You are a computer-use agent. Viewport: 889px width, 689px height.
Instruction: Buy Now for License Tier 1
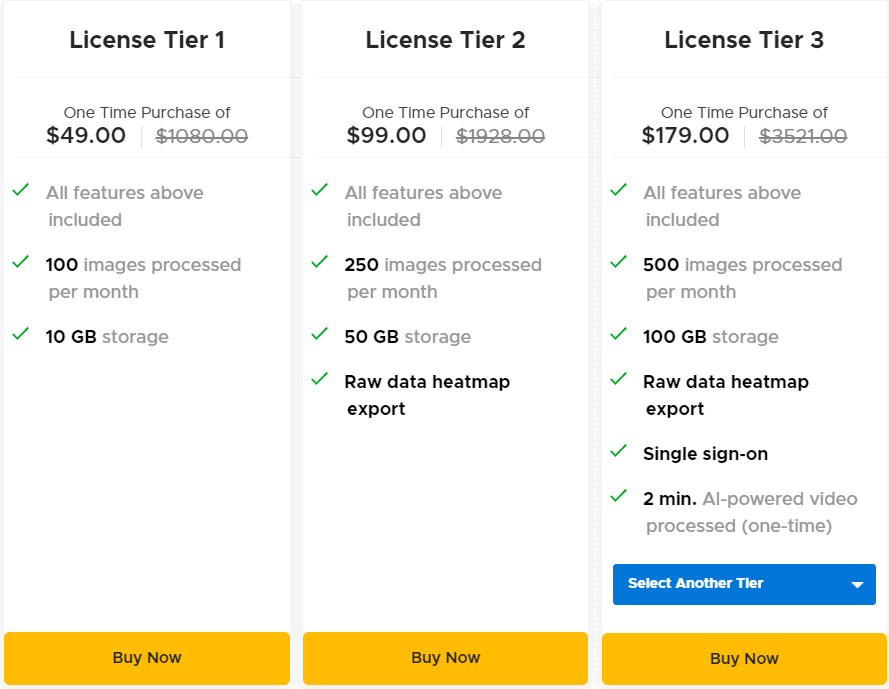pyautogui.click(x=147, y=657)
